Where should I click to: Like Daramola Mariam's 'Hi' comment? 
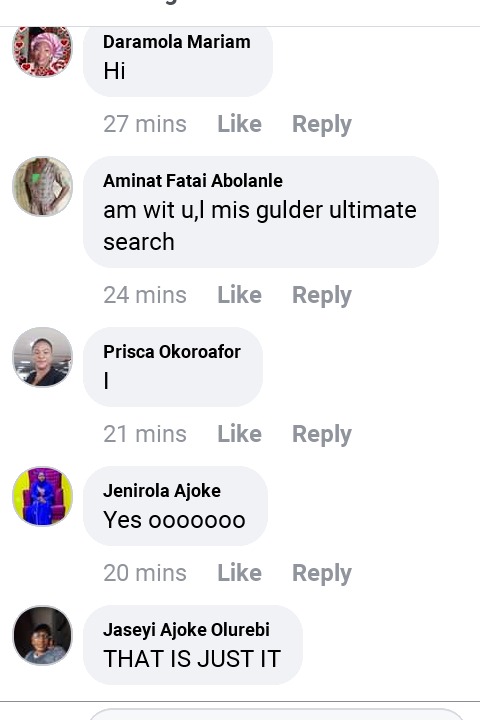click(239, 124)
